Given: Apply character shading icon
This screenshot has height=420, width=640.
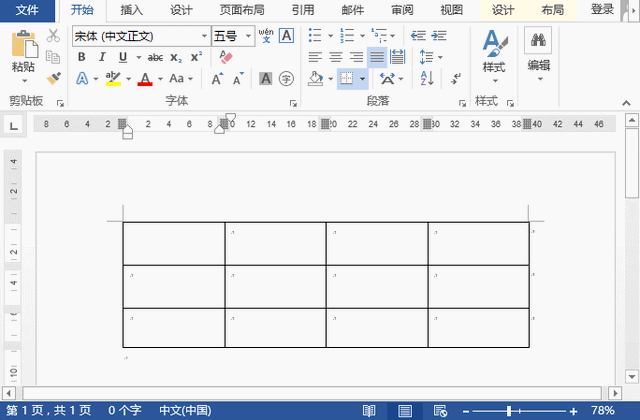Looking at the screenshot, I should (x=266, y=78).
